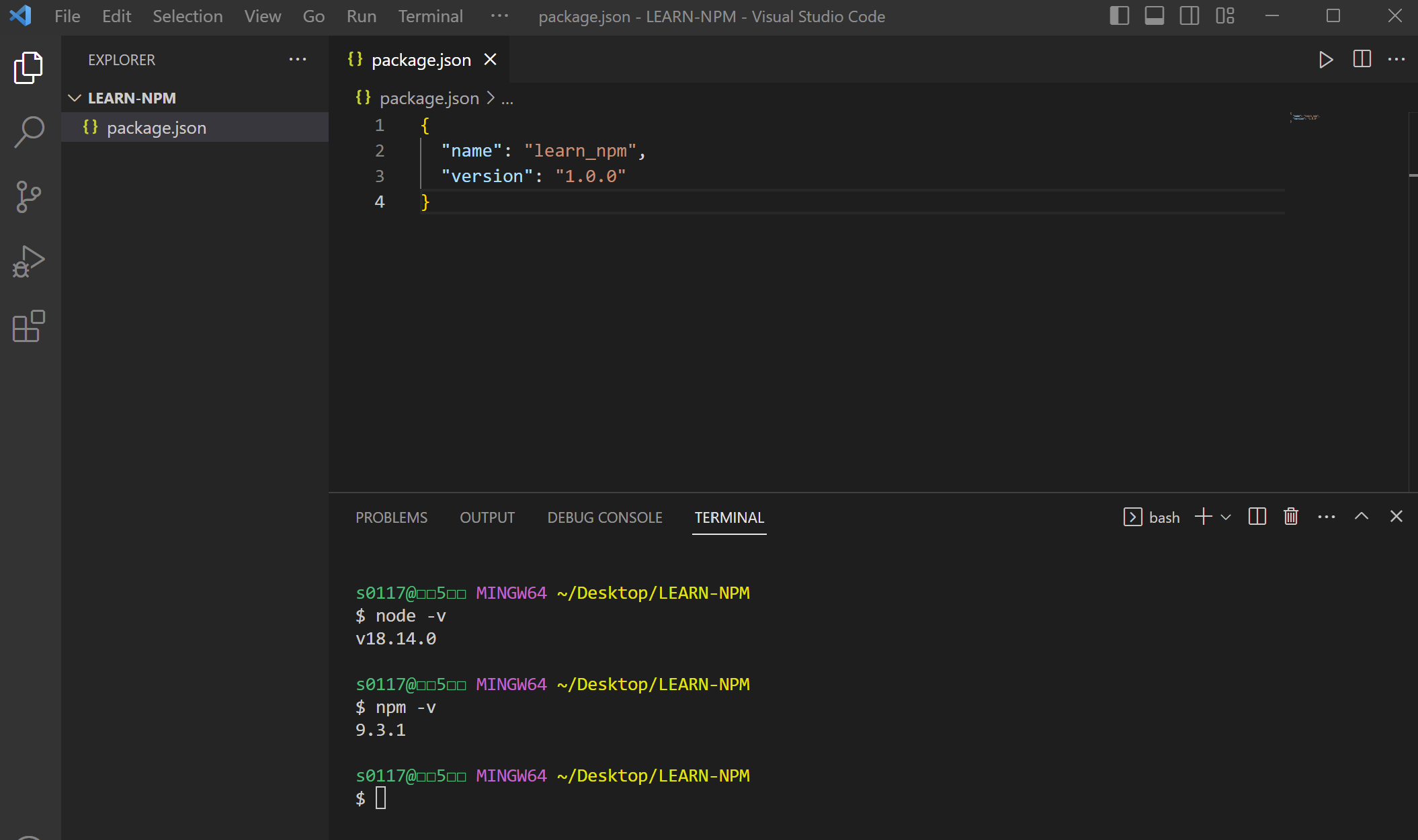The width and height of the screenshot is (1418, 840).
Task: Toggle secondary side bar visibility
Action: point(1189,16)
